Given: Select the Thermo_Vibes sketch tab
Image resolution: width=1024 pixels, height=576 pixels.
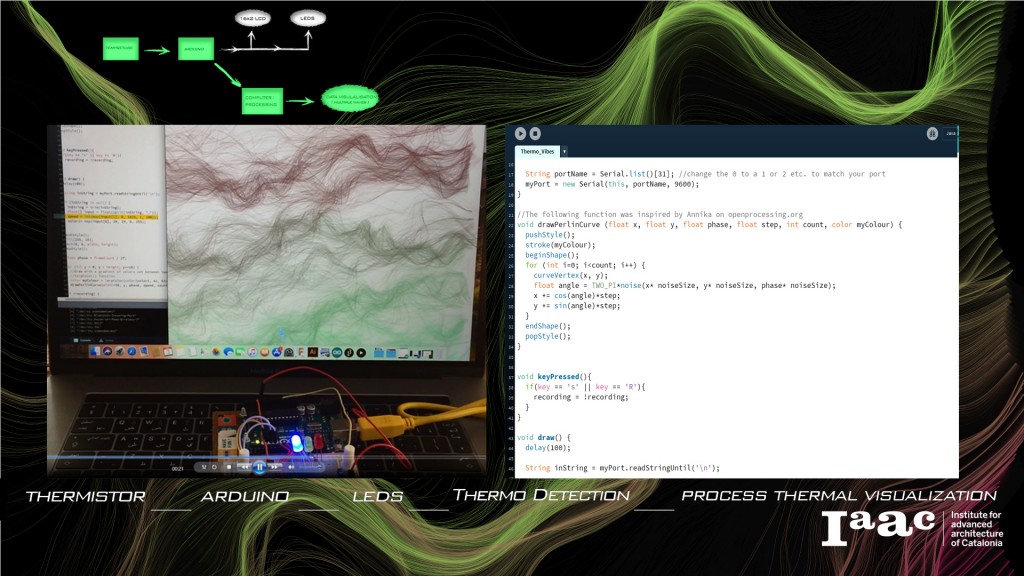Looking at the screenshot, I should pos(537,151).
